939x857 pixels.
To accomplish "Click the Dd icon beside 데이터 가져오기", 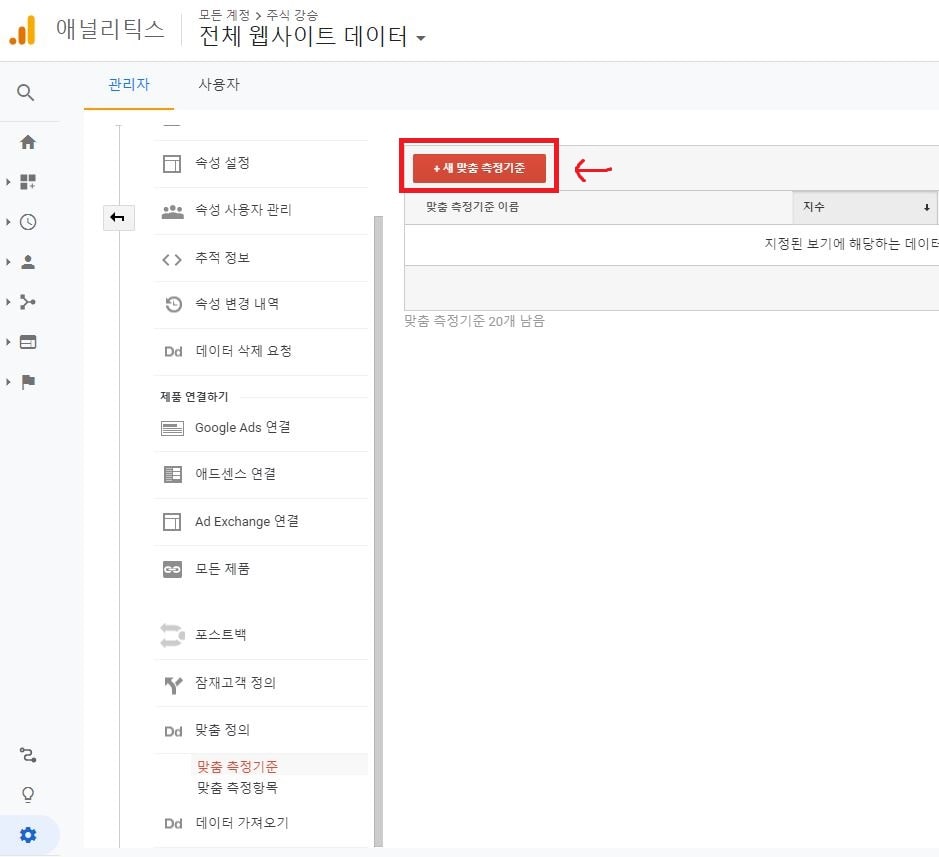I will [173, 823].
